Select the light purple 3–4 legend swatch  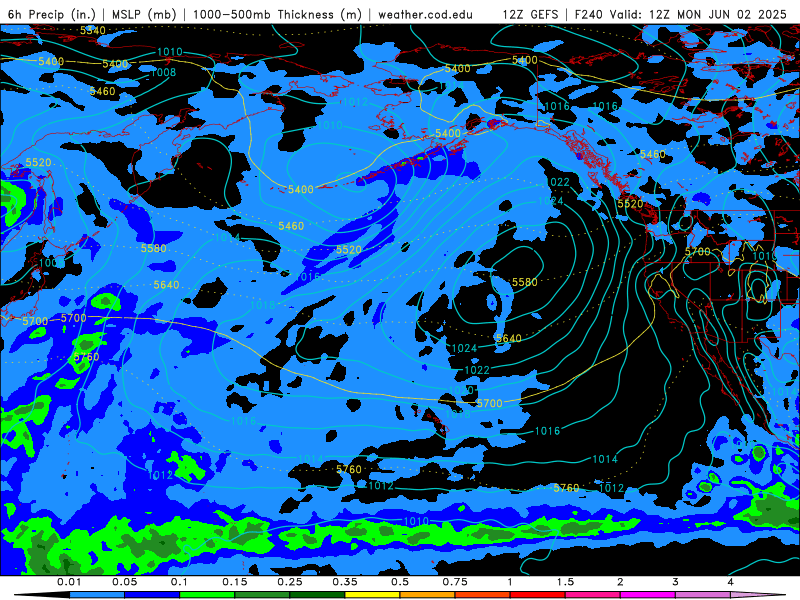(703, 595)
